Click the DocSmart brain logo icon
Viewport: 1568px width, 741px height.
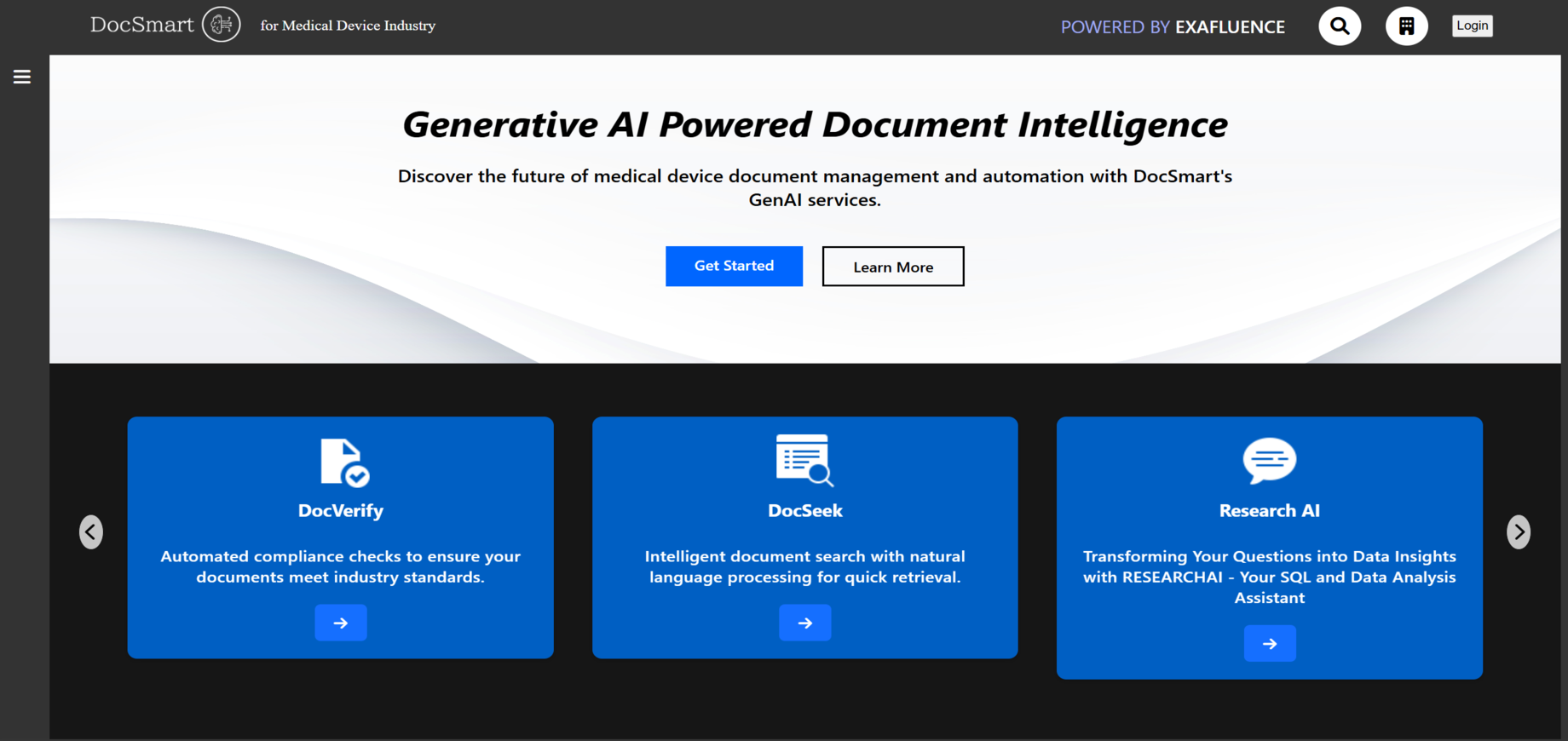[x=222, y=25]
